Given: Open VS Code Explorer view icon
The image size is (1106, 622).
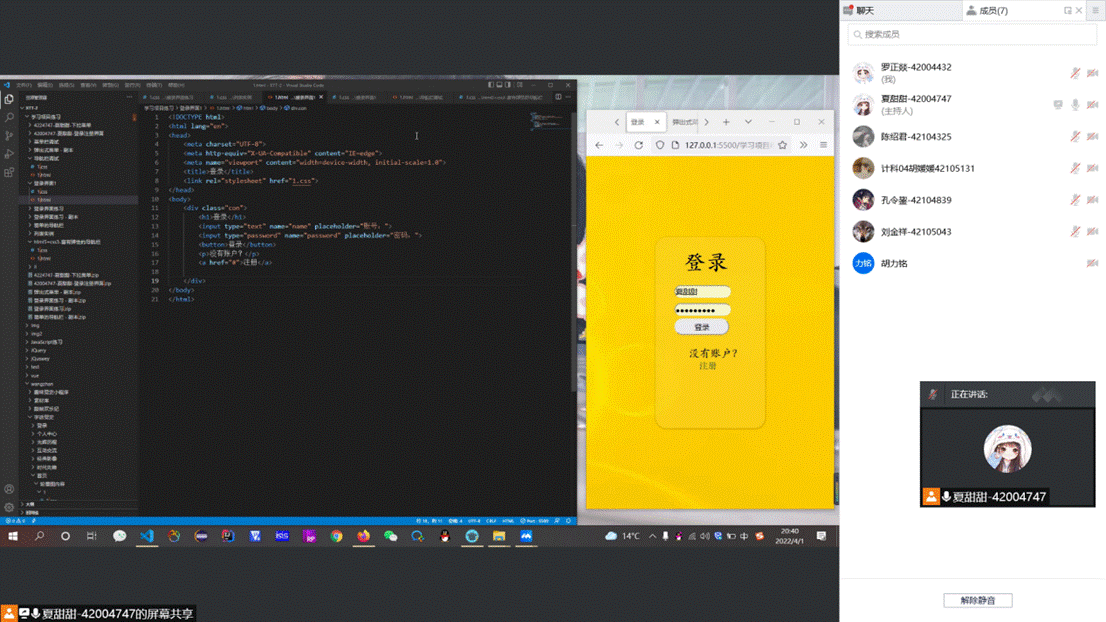Looking at the screenshot, I should [x=9, y=99].
